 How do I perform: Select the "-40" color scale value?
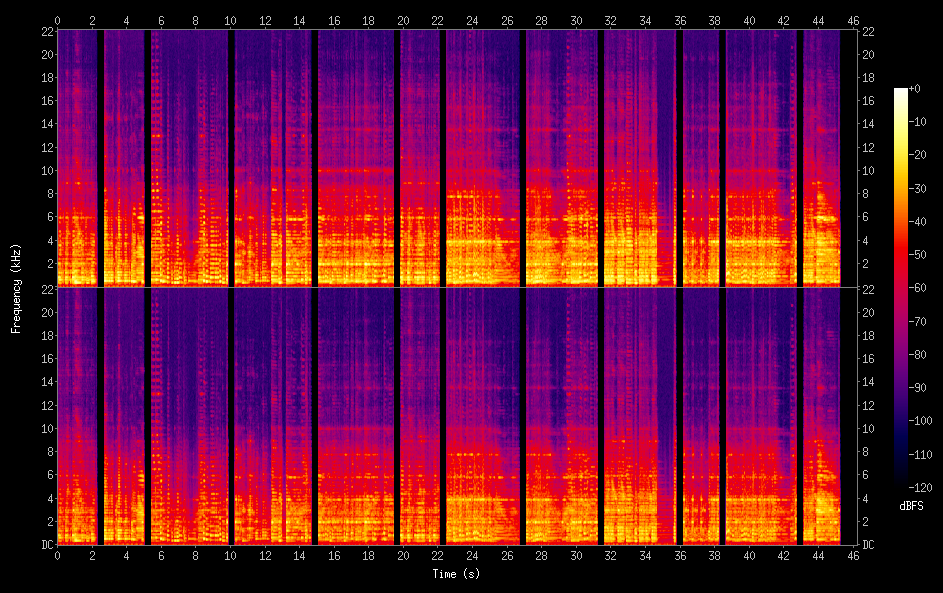point(918,221)
